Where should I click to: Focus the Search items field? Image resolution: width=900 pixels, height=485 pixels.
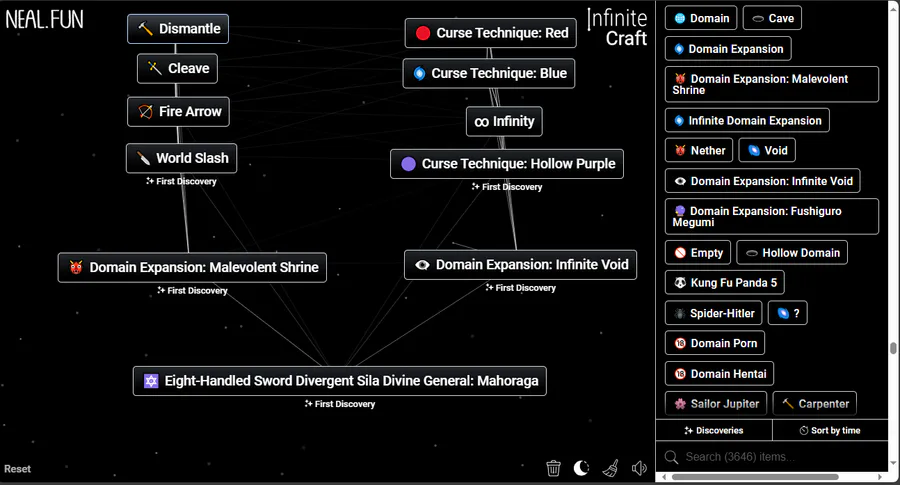click(772, 457)
